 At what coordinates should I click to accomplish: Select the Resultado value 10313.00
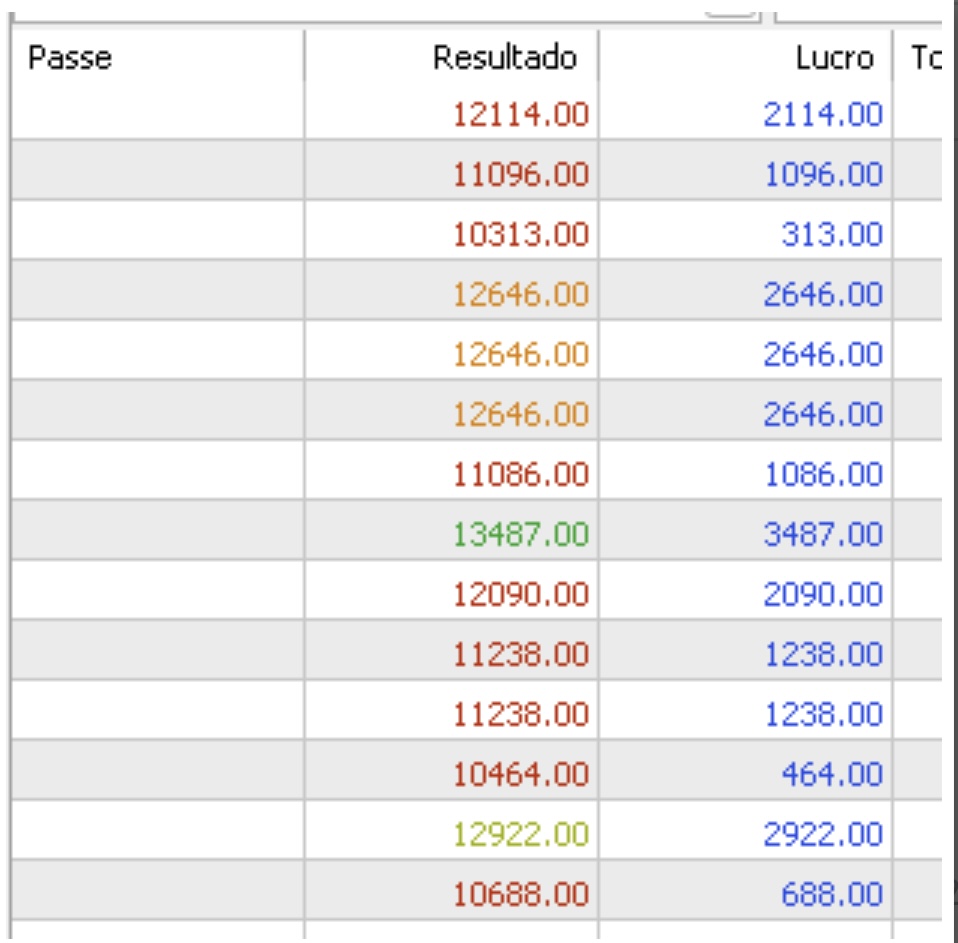(x=521, y=234)
